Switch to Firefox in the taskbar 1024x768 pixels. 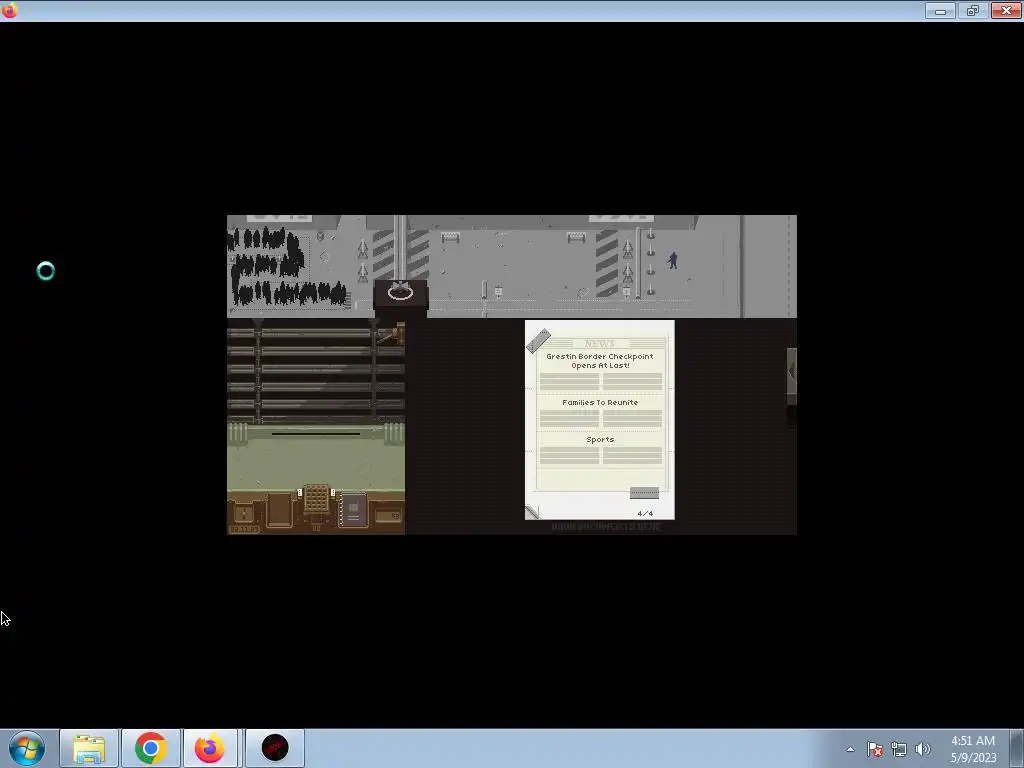210,748
